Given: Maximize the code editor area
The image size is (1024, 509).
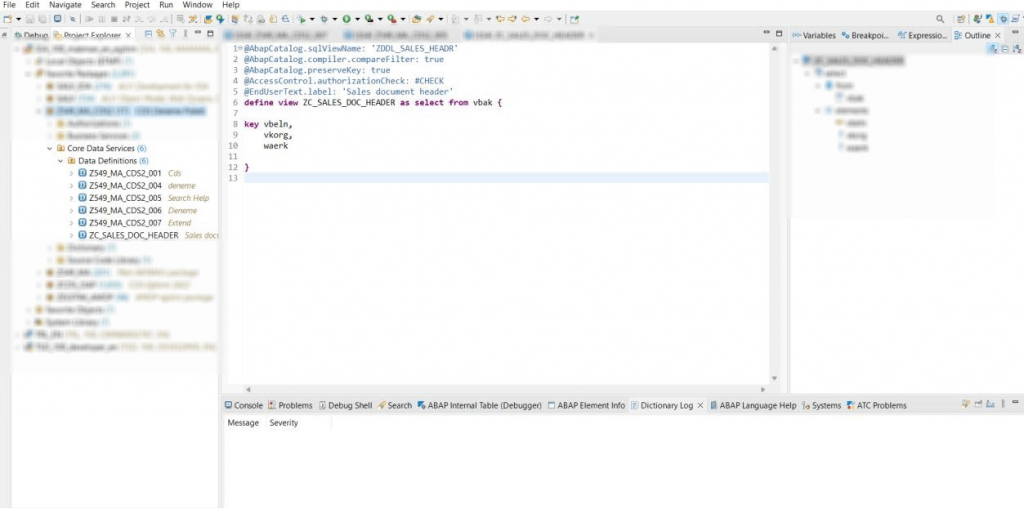Looking at the screenshot, I should 779,33.
